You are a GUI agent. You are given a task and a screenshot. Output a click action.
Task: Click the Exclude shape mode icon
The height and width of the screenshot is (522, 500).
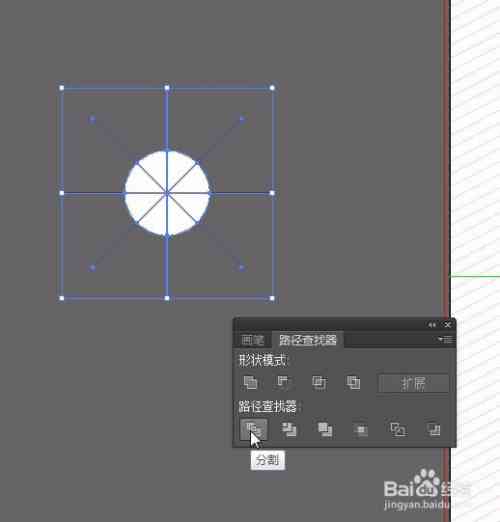tap(353, 383)
